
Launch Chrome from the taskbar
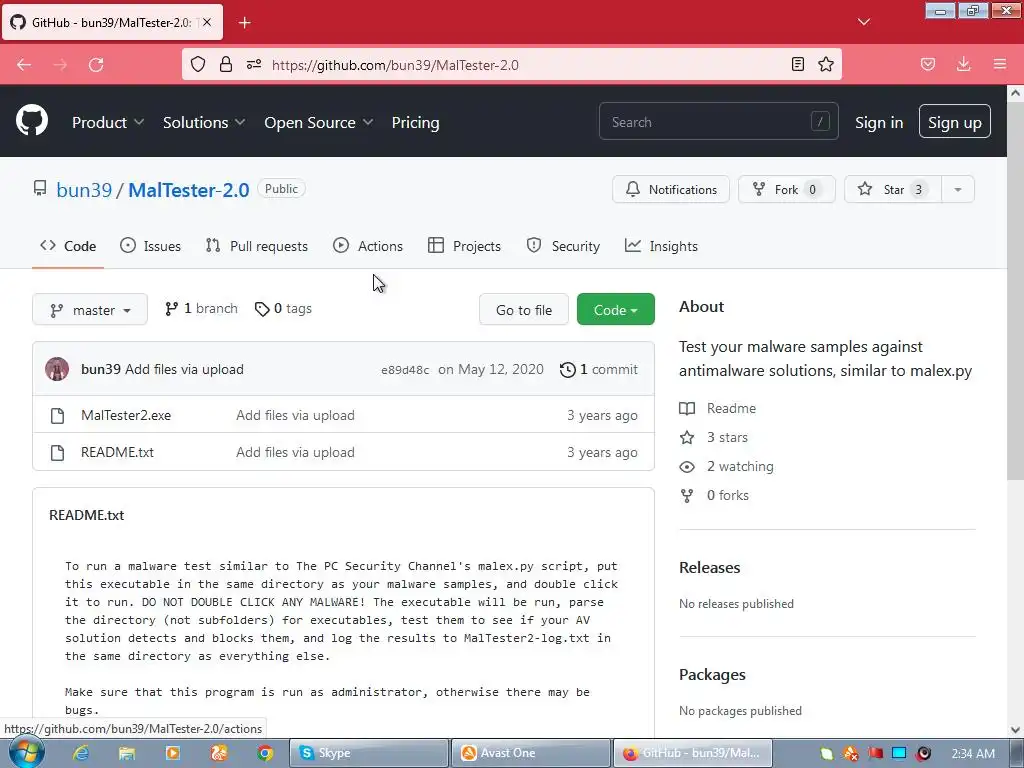tap(264, 753)
